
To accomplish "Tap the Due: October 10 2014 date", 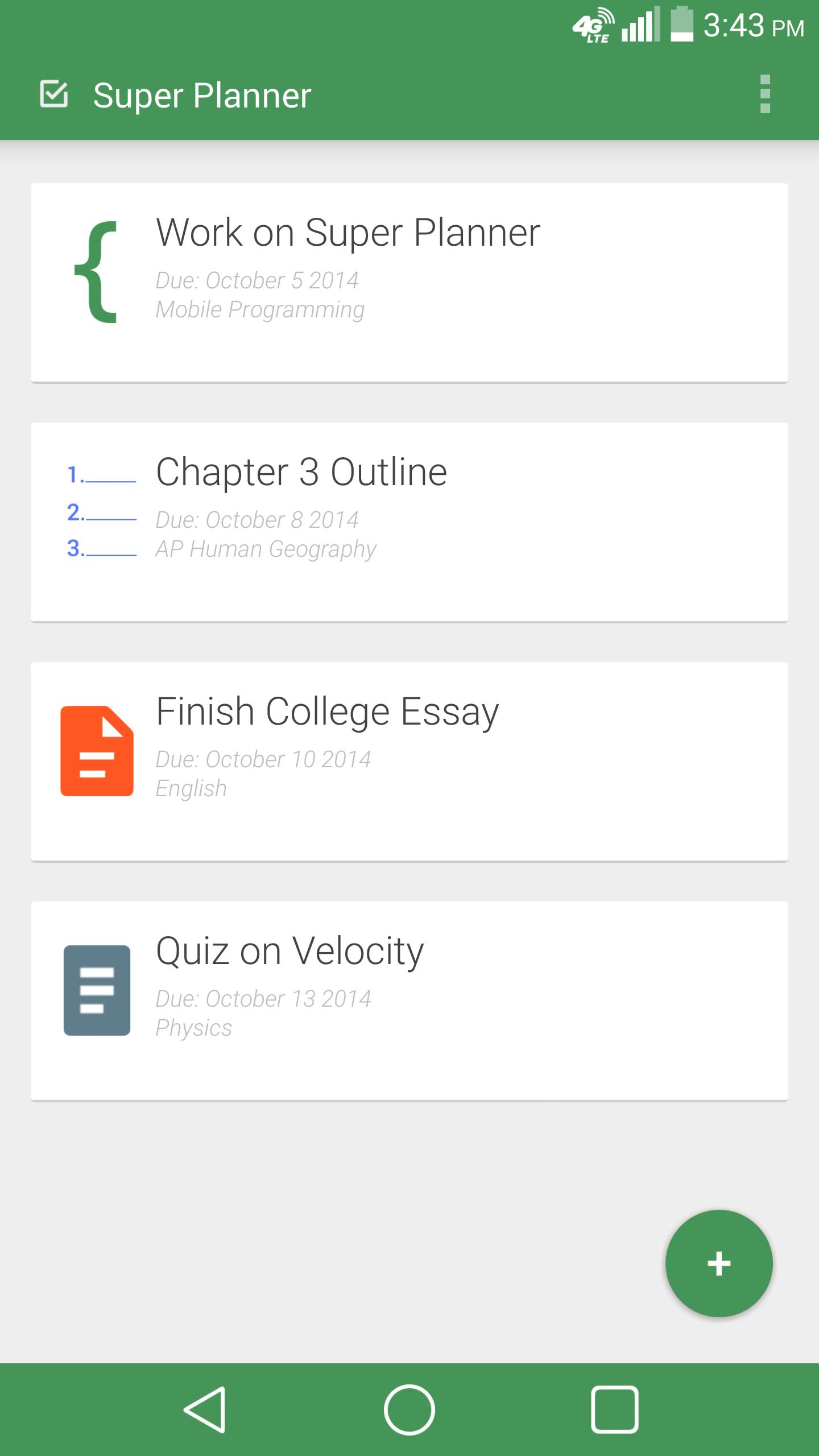I will [x=263, y=759].
